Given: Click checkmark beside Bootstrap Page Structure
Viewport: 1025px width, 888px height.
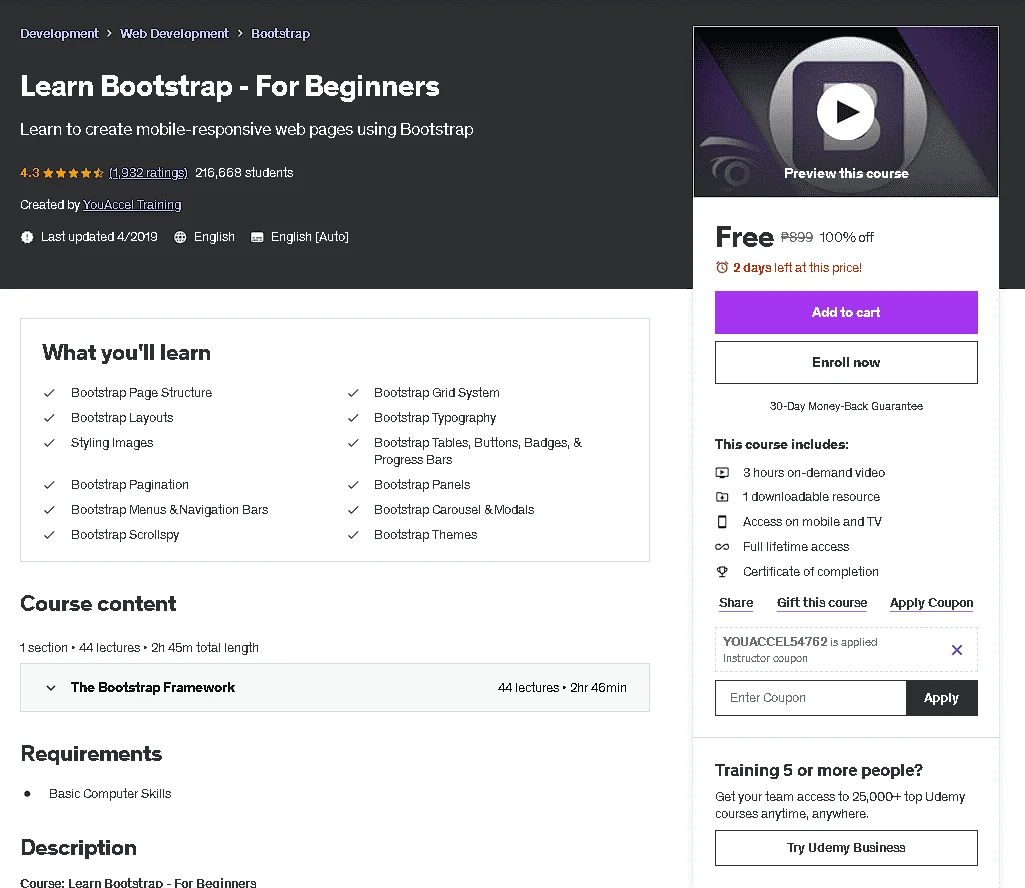Looking at the screenshot, I should tap(49, 393).
